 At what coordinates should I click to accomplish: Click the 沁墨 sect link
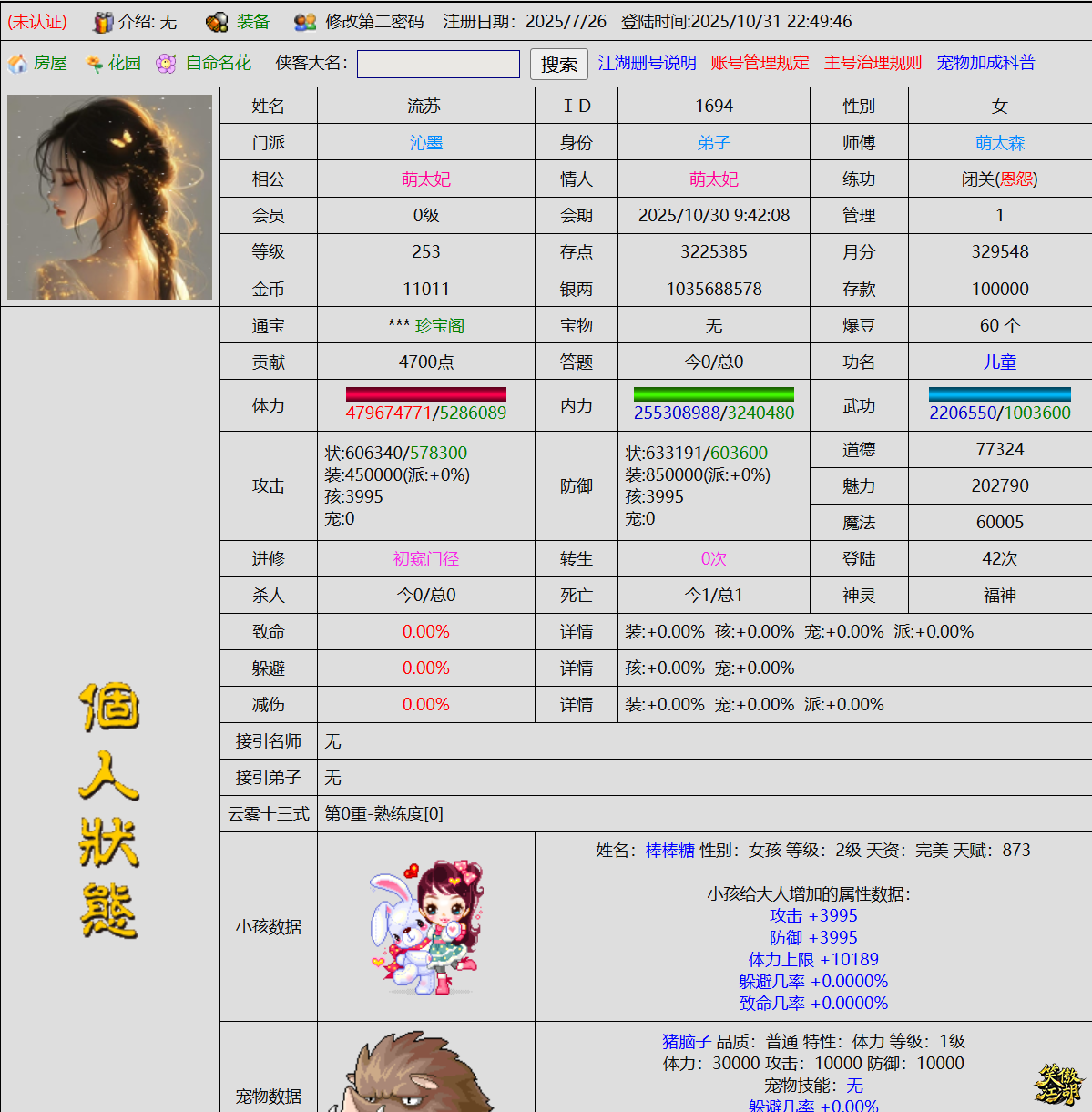pos(425,143)
